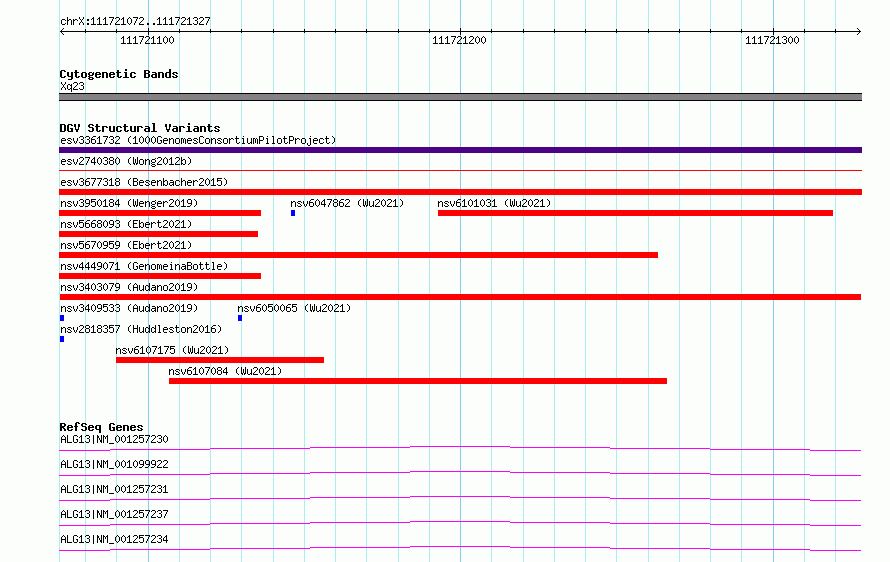Open the nsv5670959 (Ebert2021) variant bar
Screen dimensions: 890x562
(358, 255)
